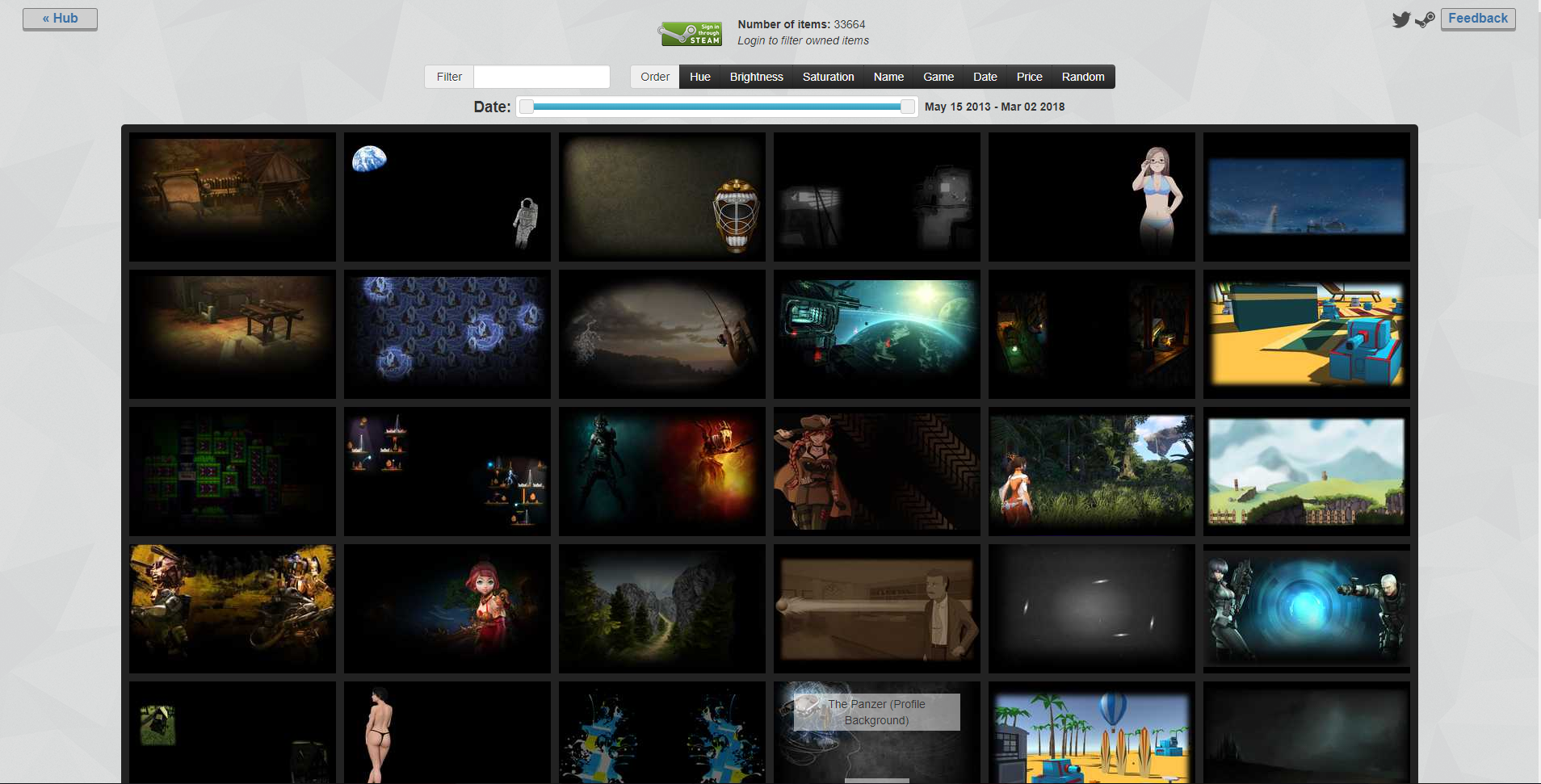Open the spaceship orbiting planet background
This screenshot has width=1541, height=784.
click(877, 334)
